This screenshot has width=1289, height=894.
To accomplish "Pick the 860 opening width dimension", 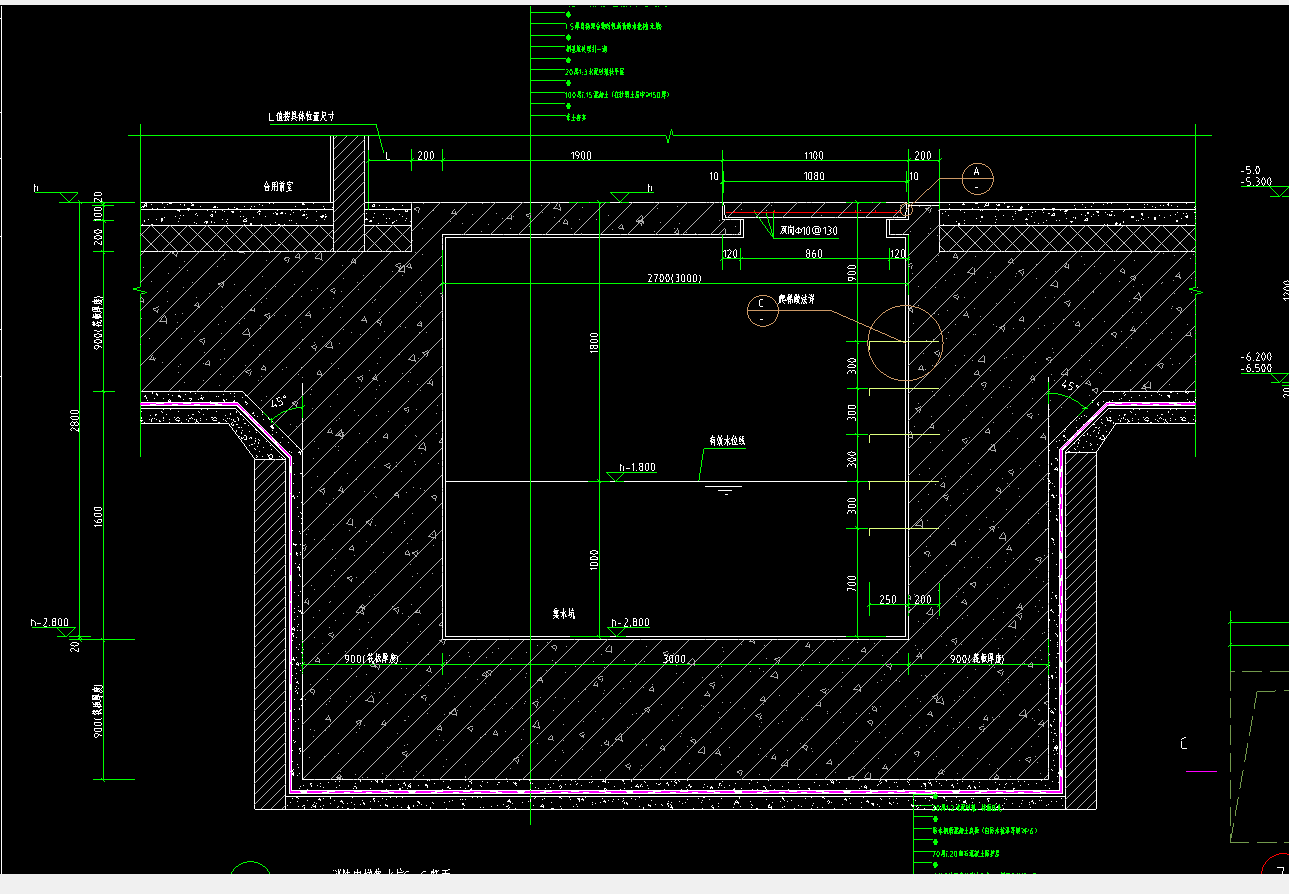I will (813, 254).
